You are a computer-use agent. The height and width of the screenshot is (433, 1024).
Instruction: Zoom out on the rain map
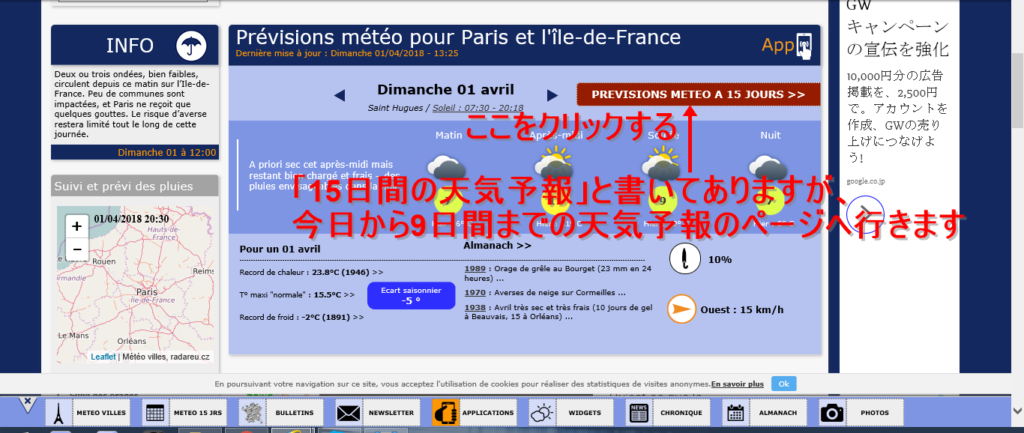pyautogui.click(x=76, y=249)
